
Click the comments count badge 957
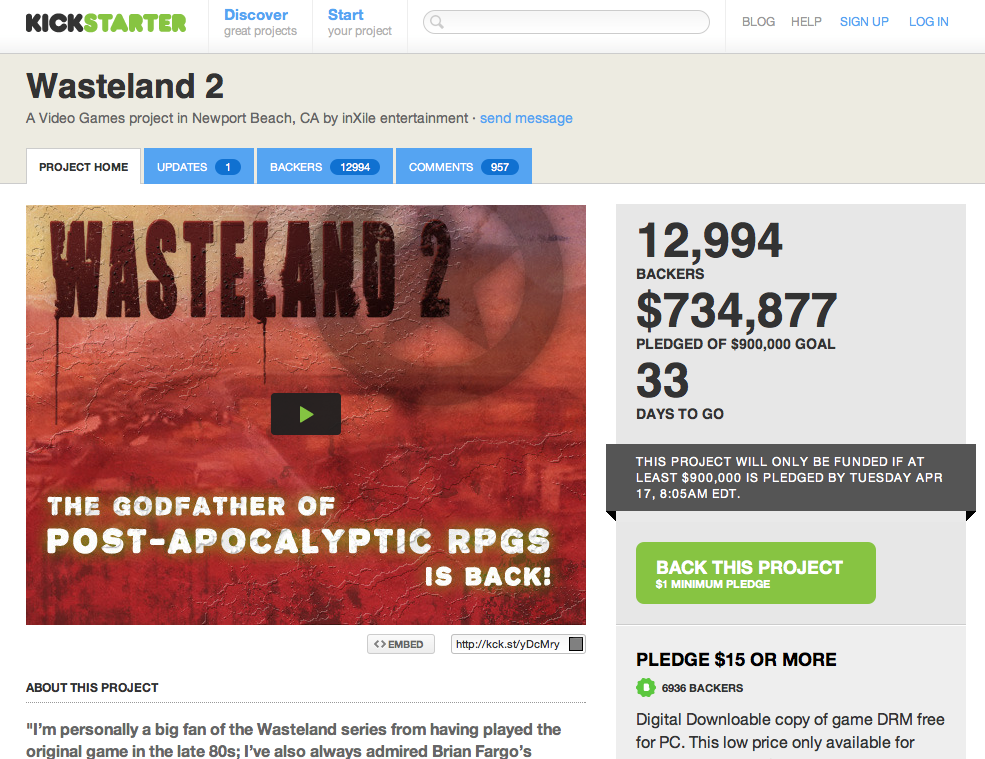tap(499, 167)
